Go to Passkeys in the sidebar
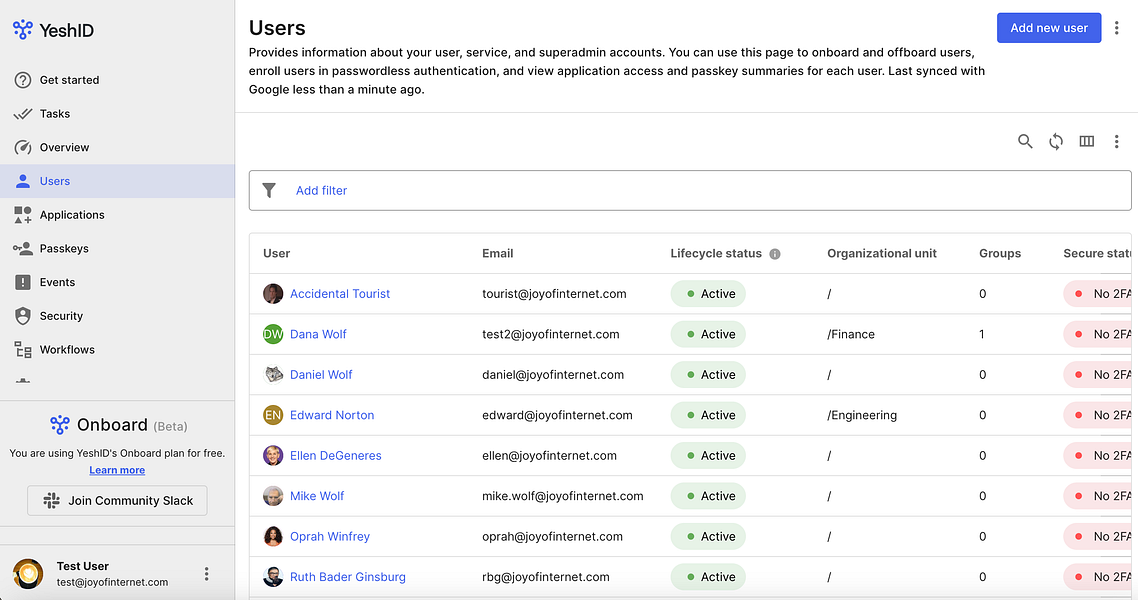 coord(64,248)
